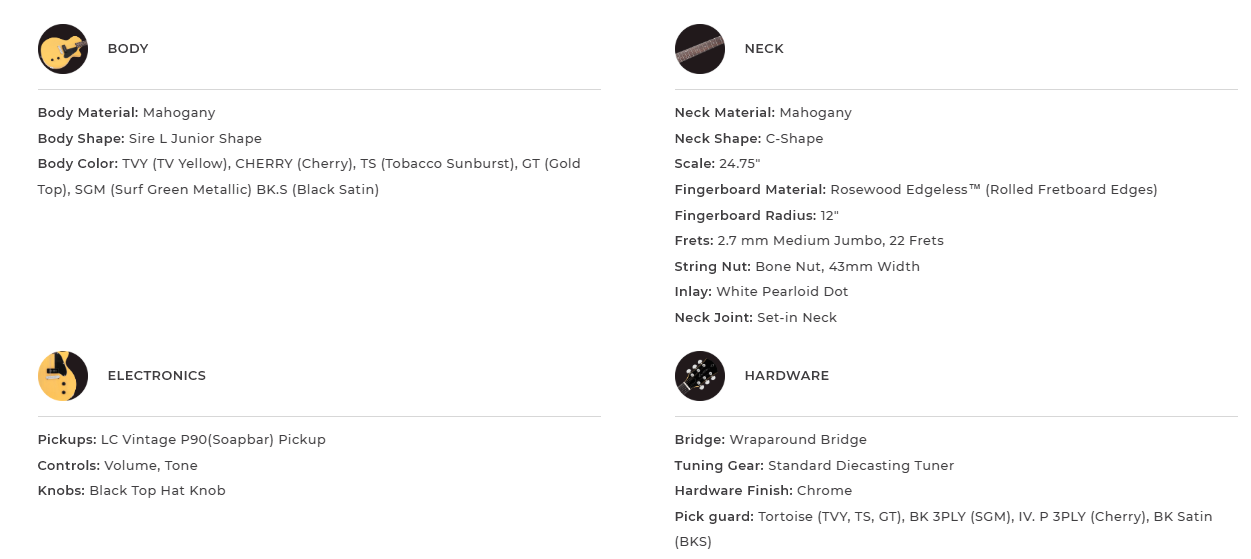
Task: Click the Body Shape specification line
Action: tap(149, 139)
